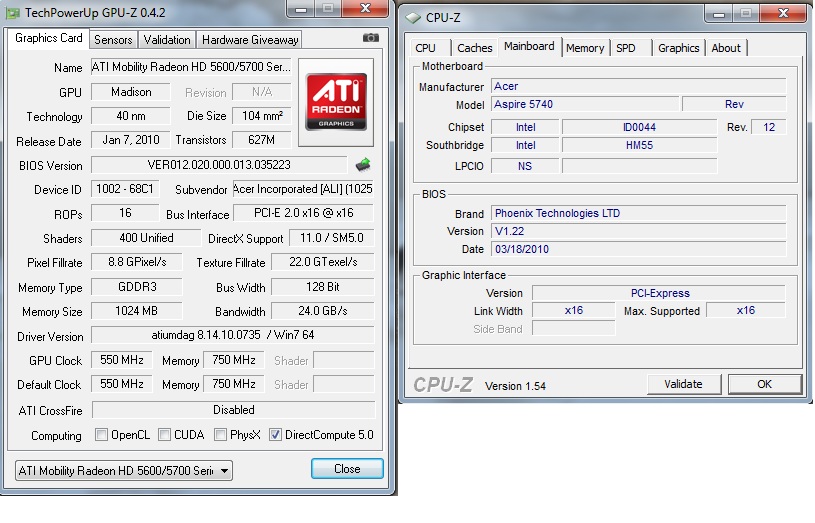Click the Validate button in CPU-Z

coord(683,384)
